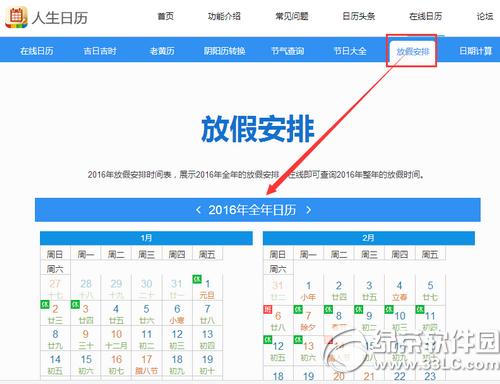Click the green 休 badge on February 7

click(x=298, y=309)
